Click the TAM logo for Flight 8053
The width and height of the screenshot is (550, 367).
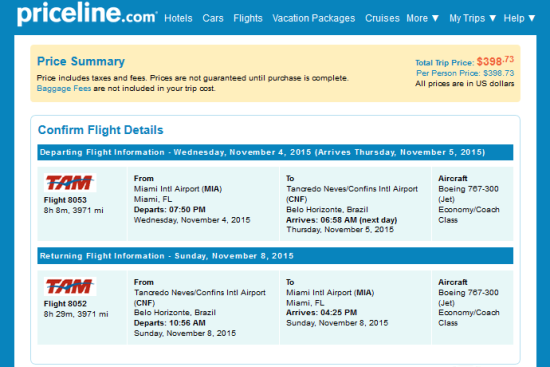point(70,182)
